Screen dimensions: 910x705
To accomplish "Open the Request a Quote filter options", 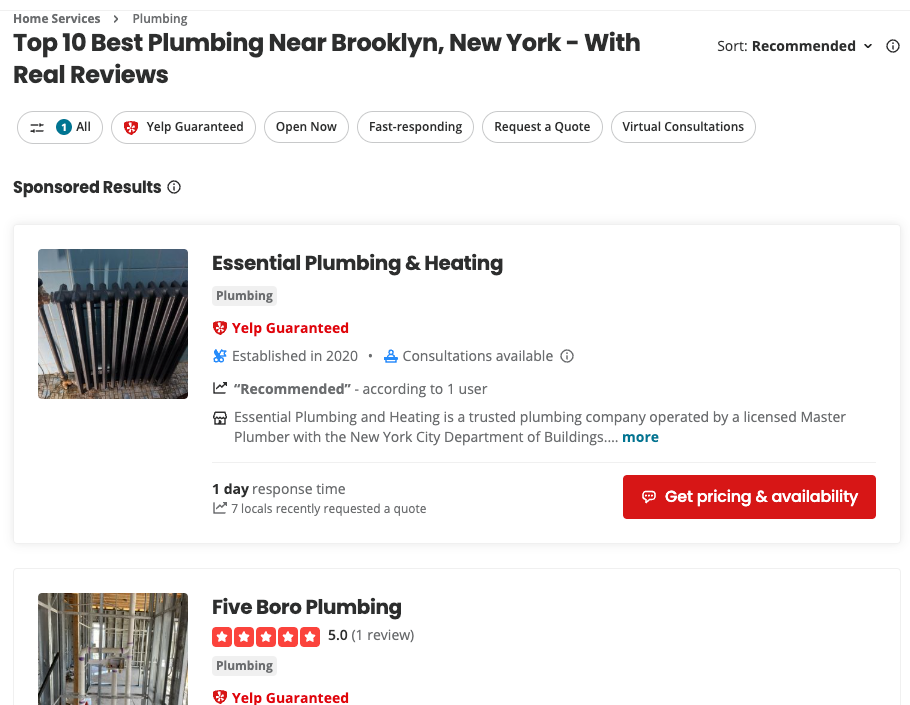I will [542, 127].
